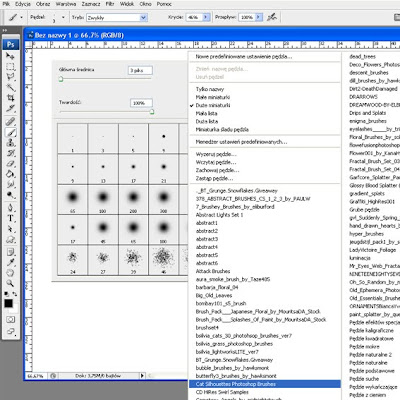
Task: Check the Duża lista view option
Action: [x=207, y=121]
